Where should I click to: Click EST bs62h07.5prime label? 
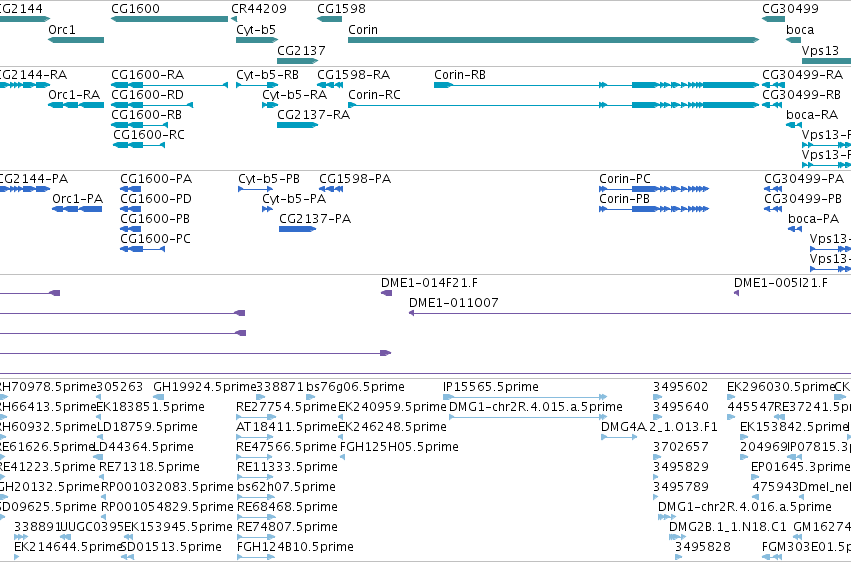(286, 488)
